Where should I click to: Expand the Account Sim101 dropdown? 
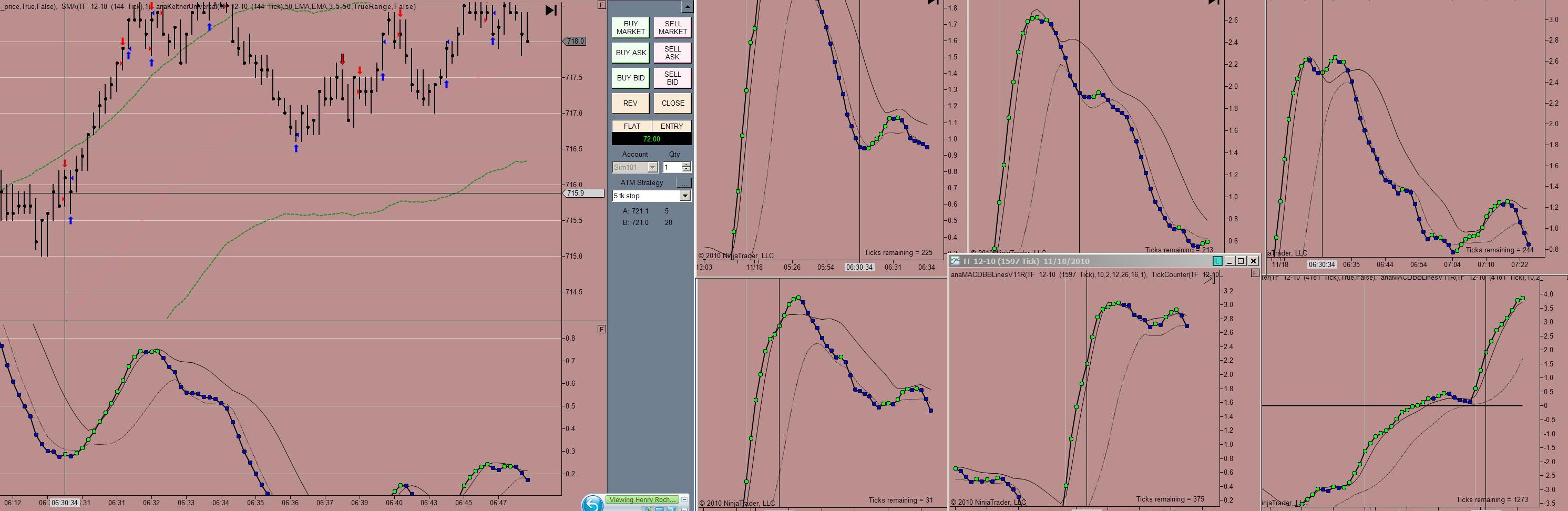(x=652, y=168)
